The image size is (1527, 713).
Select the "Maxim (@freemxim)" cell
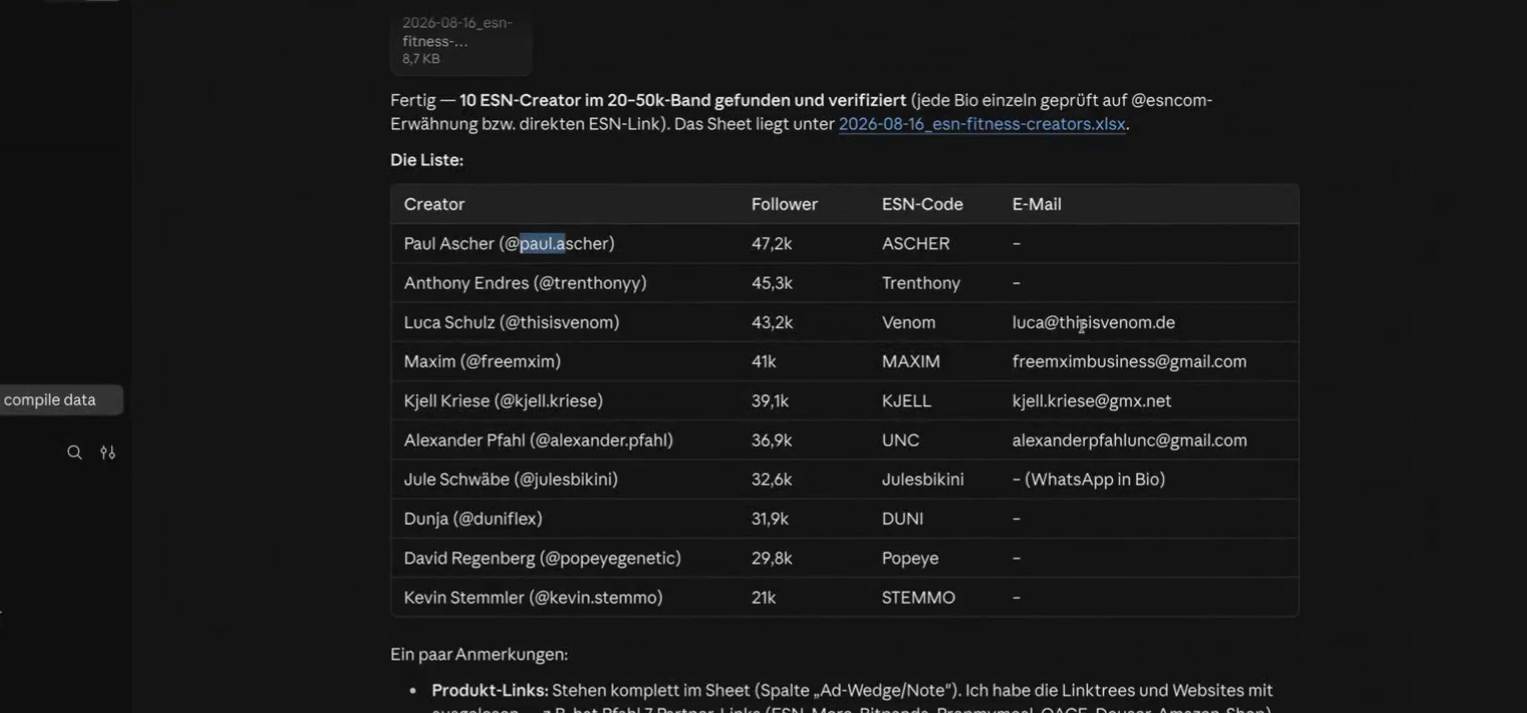(x=482, y=361)
